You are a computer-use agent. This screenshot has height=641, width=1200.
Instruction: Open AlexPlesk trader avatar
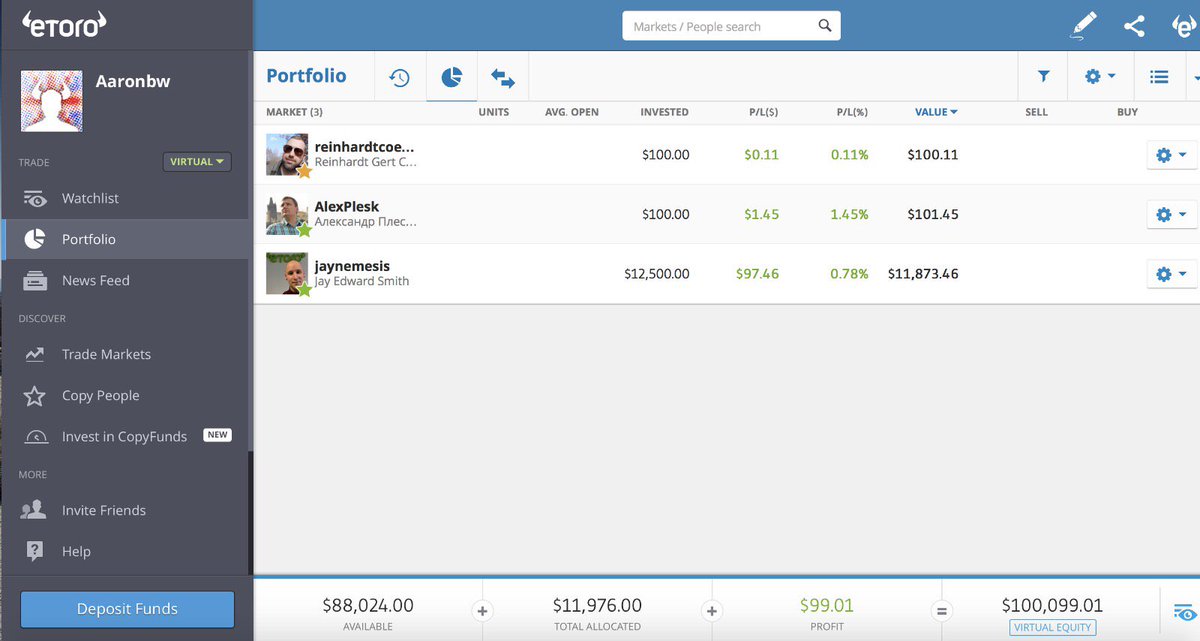pyautogui.click(x=287, y=214)
